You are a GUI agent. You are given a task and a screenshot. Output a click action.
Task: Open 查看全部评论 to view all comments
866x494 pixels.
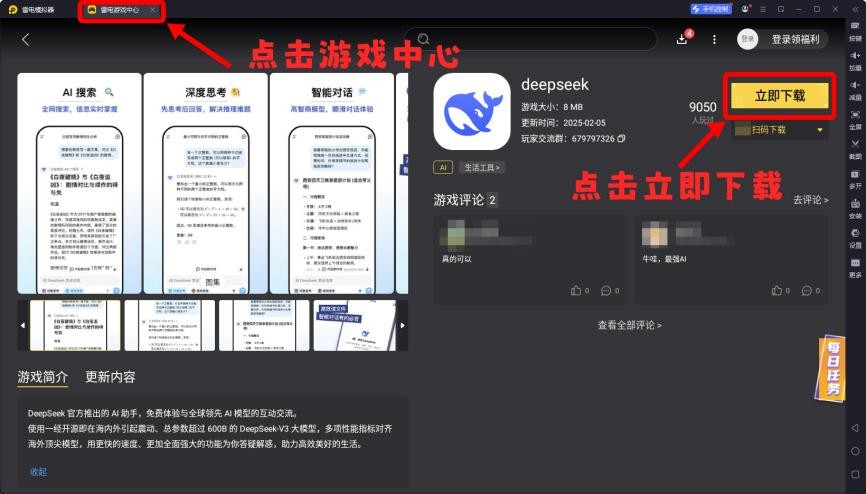630,325
